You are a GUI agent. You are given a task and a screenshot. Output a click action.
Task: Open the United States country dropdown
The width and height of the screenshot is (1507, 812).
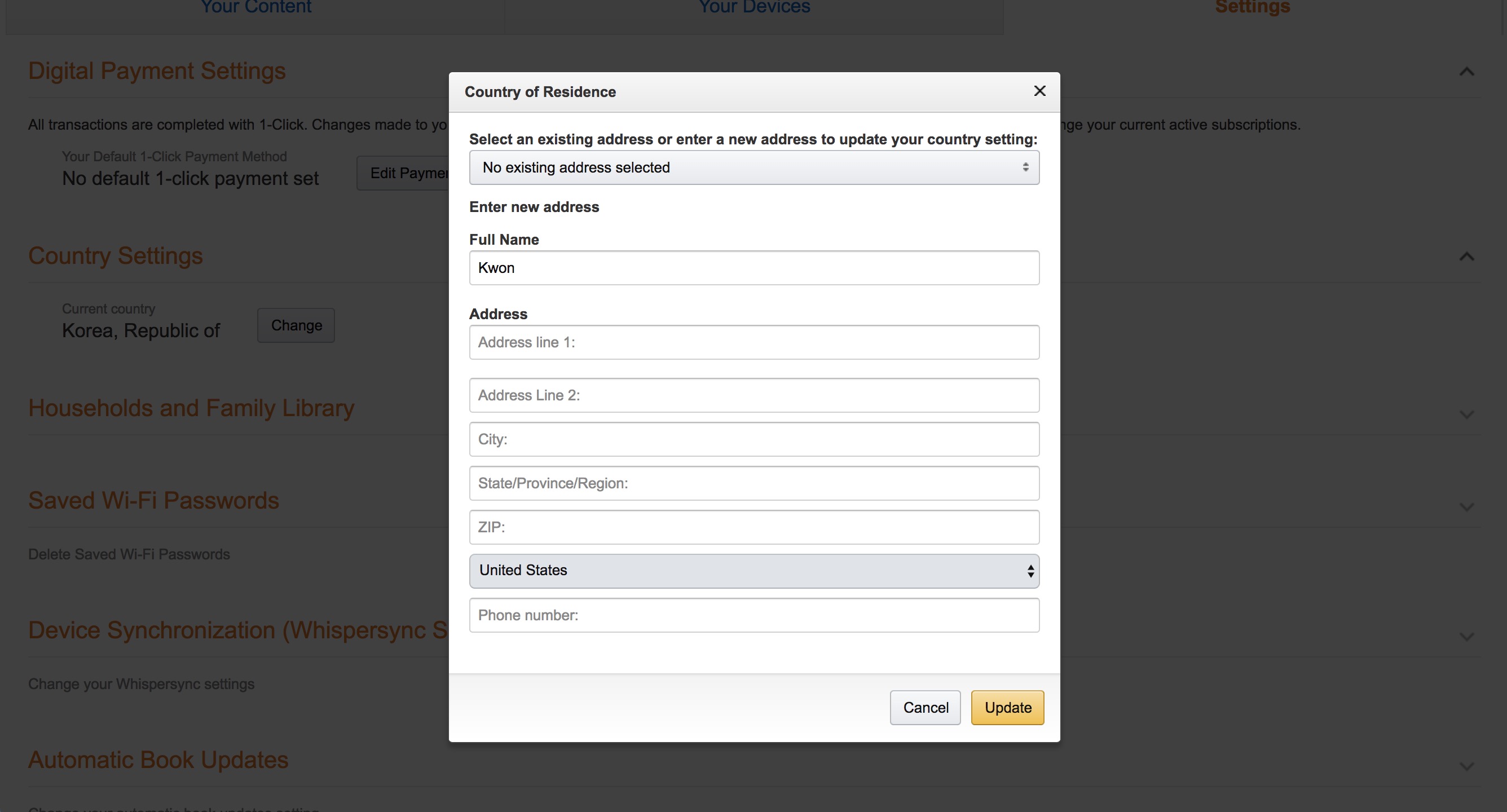click(754, 571)
